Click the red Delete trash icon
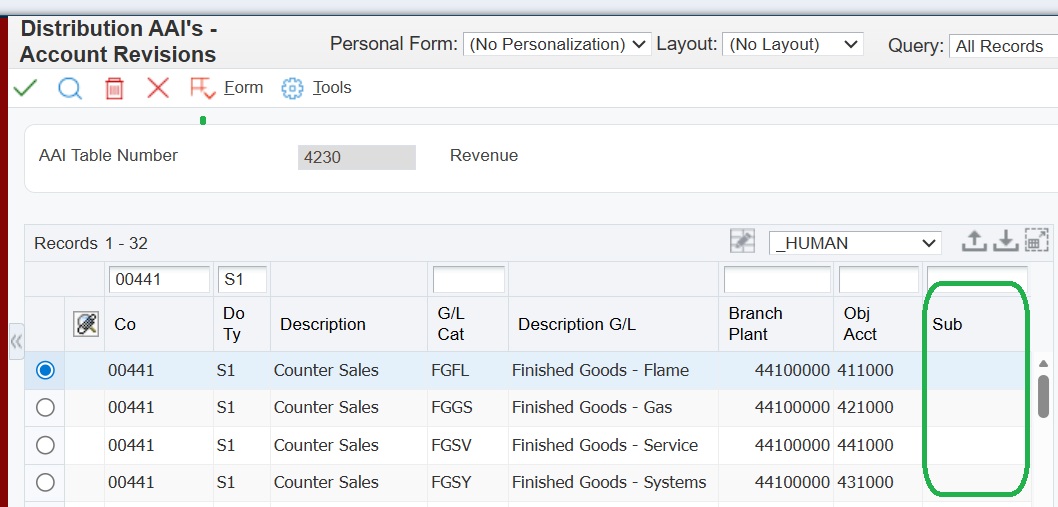 point(114,88)
